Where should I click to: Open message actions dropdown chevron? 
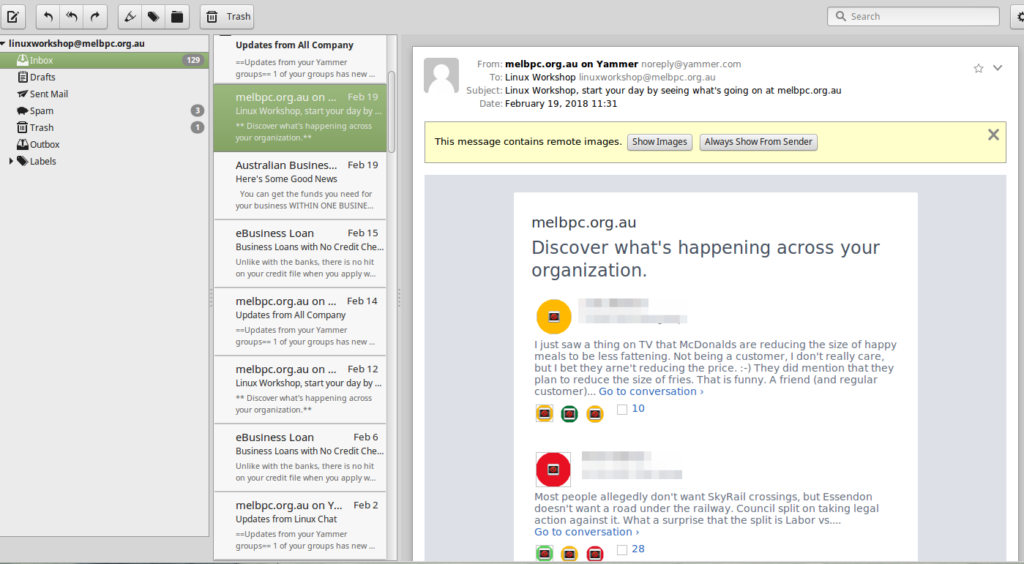coord(997,67)
